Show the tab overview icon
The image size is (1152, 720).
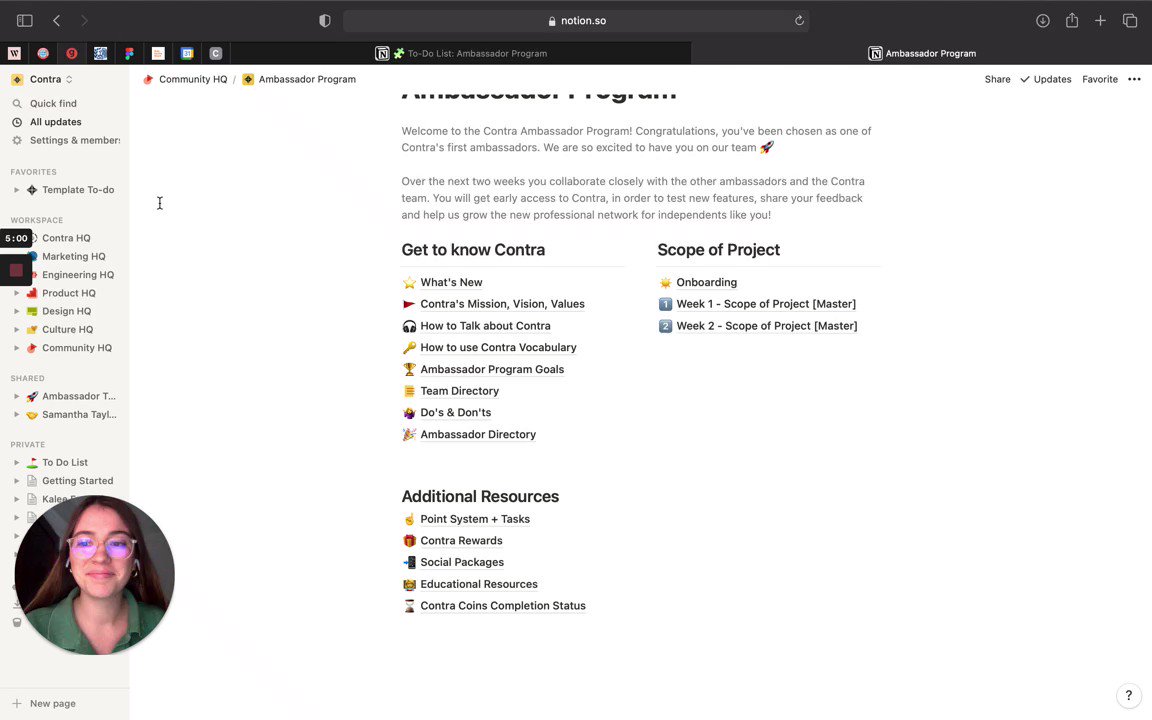(1130, 21)
